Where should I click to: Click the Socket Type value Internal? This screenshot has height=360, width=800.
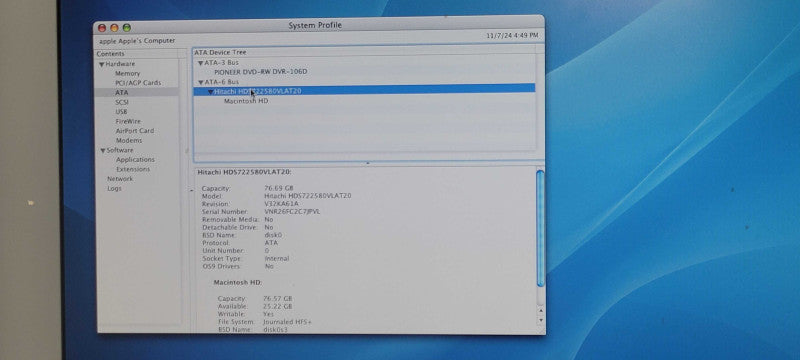tap(277, 259)
